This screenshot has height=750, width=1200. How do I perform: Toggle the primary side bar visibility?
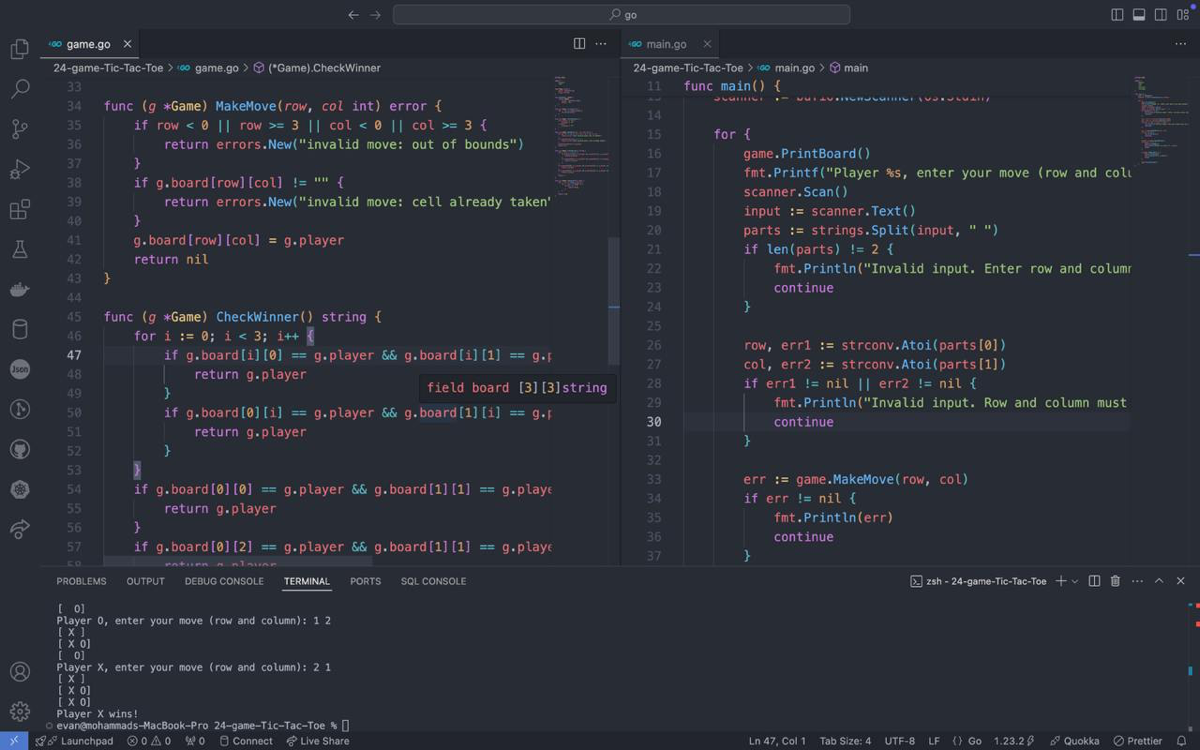point(1117,15)
